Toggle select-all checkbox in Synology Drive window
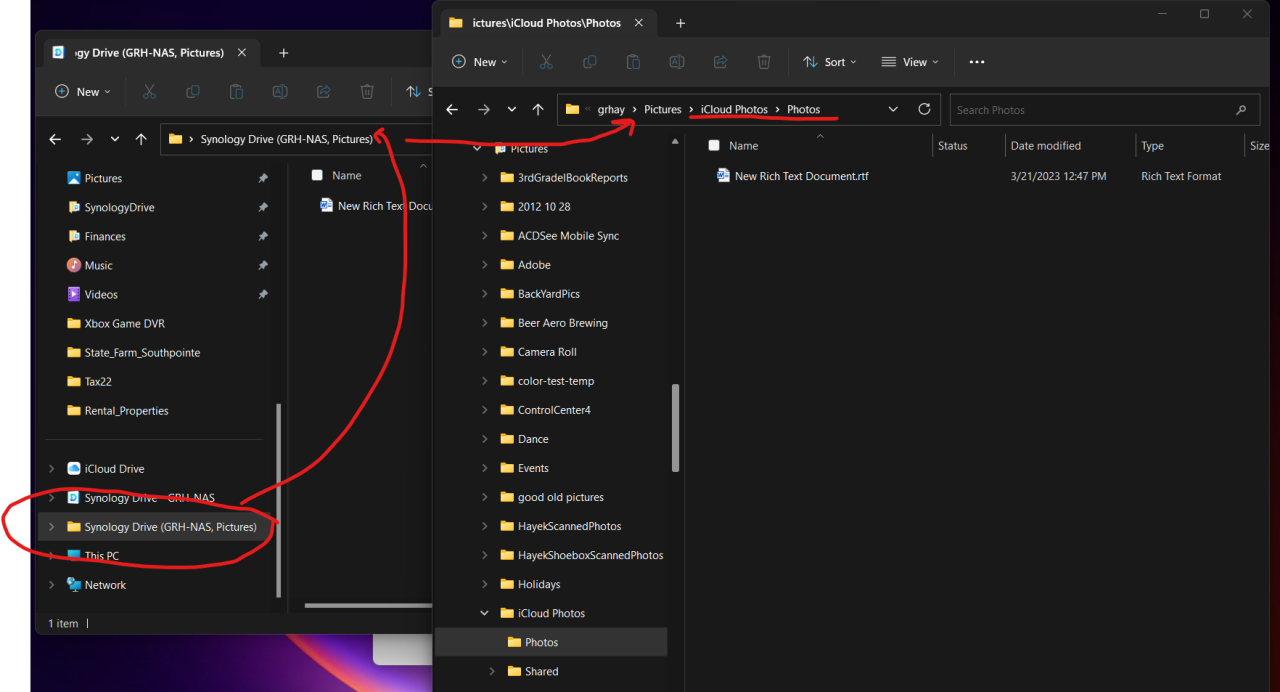The width and height of the screenshot is (1280, 692). pyautogui.click(x=317, y=175)
